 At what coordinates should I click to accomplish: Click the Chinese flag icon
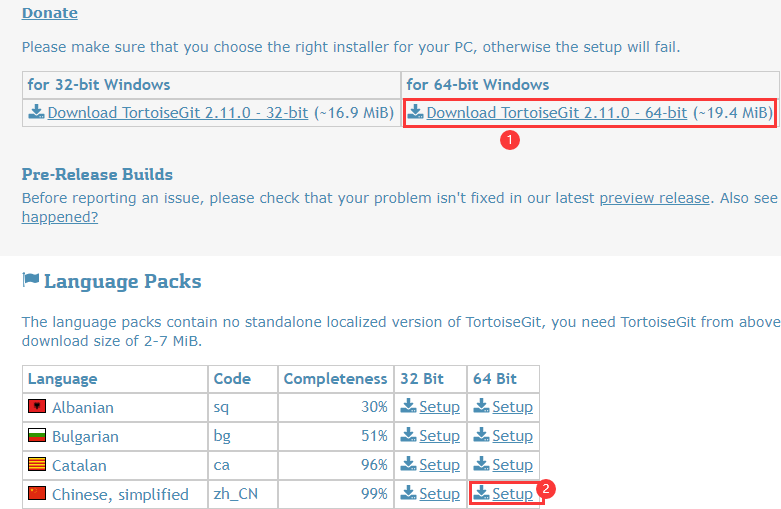[37, 493]
